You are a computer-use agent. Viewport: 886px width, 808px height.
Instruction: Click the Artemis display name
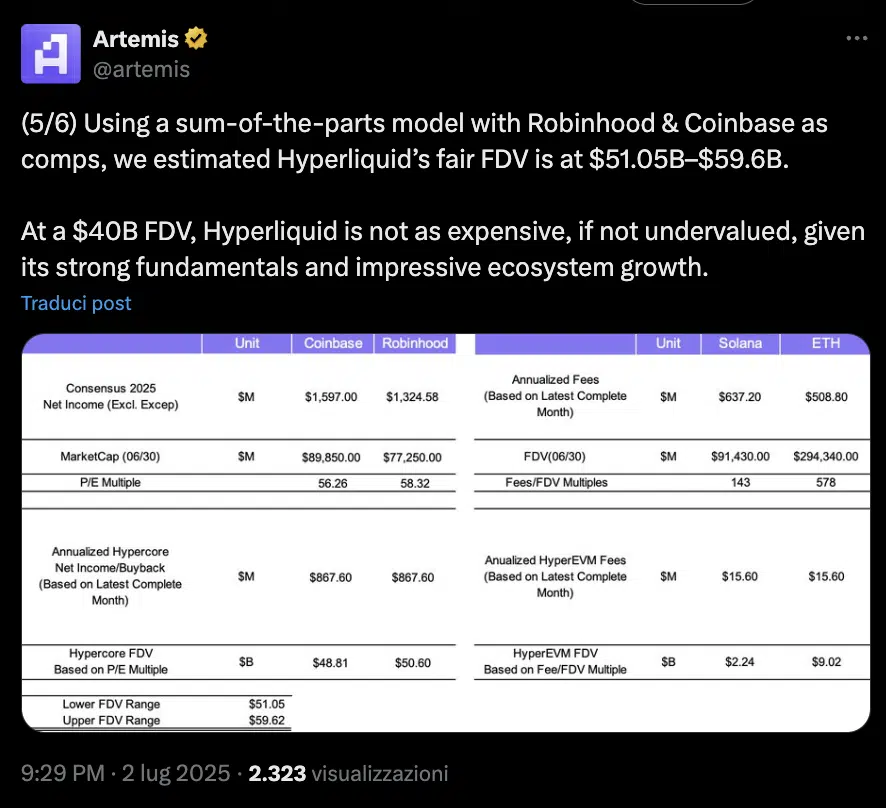click(x=135, y=39)
